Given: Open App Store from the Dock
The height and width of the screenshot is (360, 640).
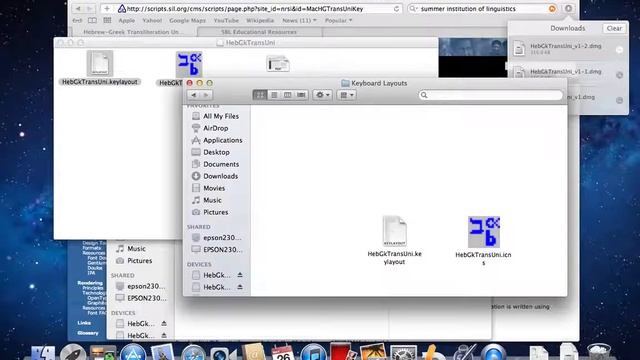Looking at the screenshot, I should click(x=133, y=353).
